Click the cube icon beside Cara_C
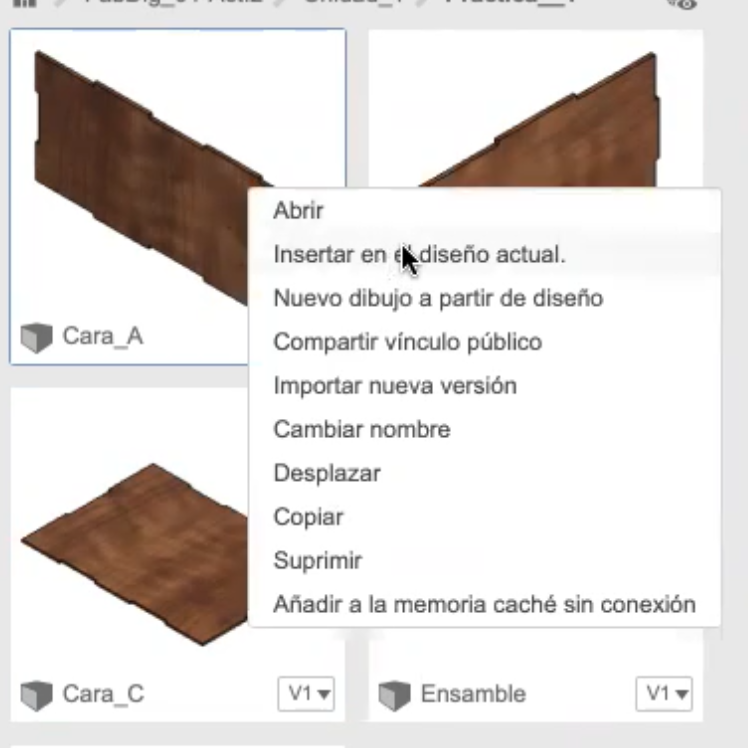The height and width of the screenshot is (748, 748). tap(37, 695)
